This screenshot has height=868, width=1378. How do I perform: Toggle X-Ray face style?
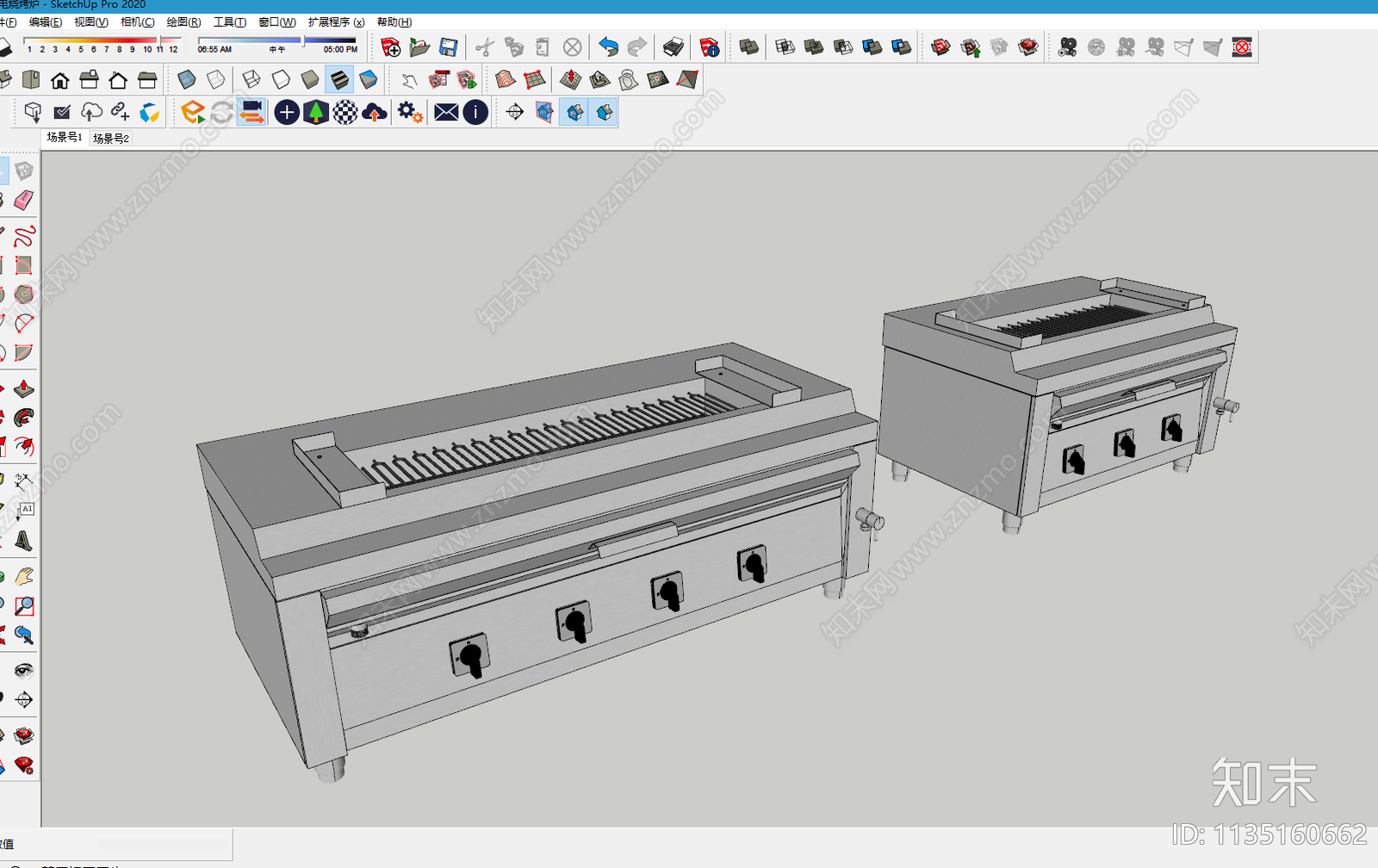186,80
